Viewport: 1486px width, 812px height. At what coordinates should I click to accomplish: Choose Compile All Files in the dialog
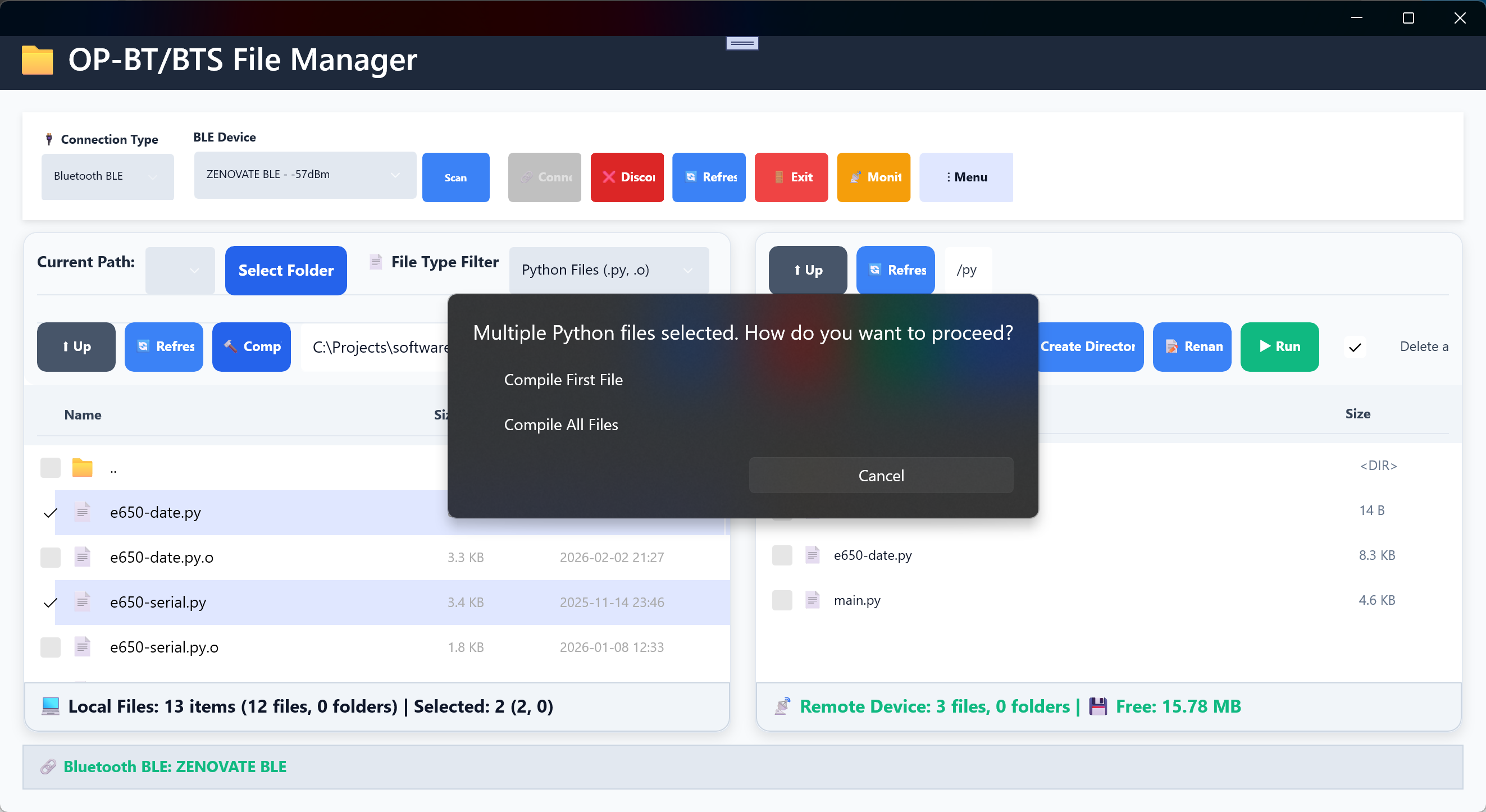(560, 425)
